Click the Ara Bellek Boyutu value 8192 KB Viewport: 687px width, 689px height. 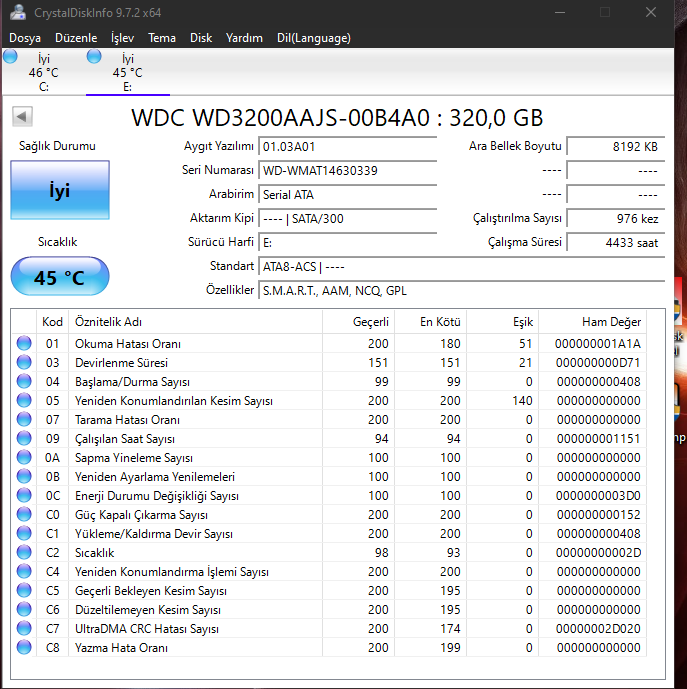(x=616, y=146)
